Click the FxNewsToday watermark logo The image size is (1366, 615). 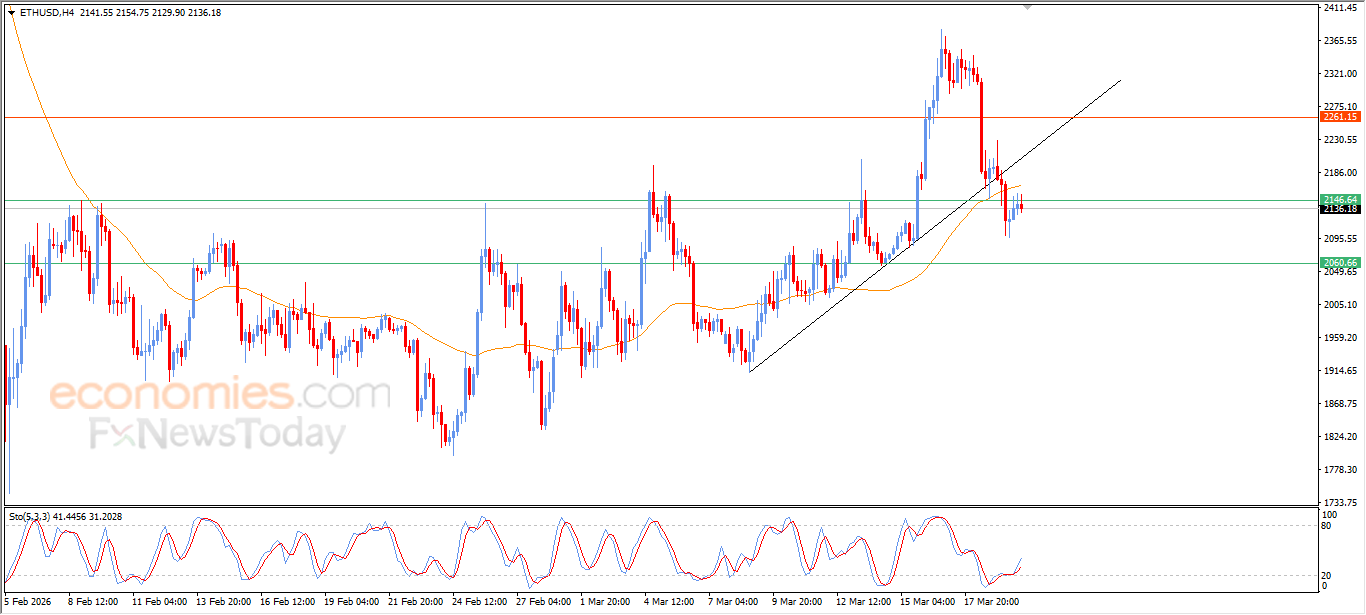click(x=217, y=435)
